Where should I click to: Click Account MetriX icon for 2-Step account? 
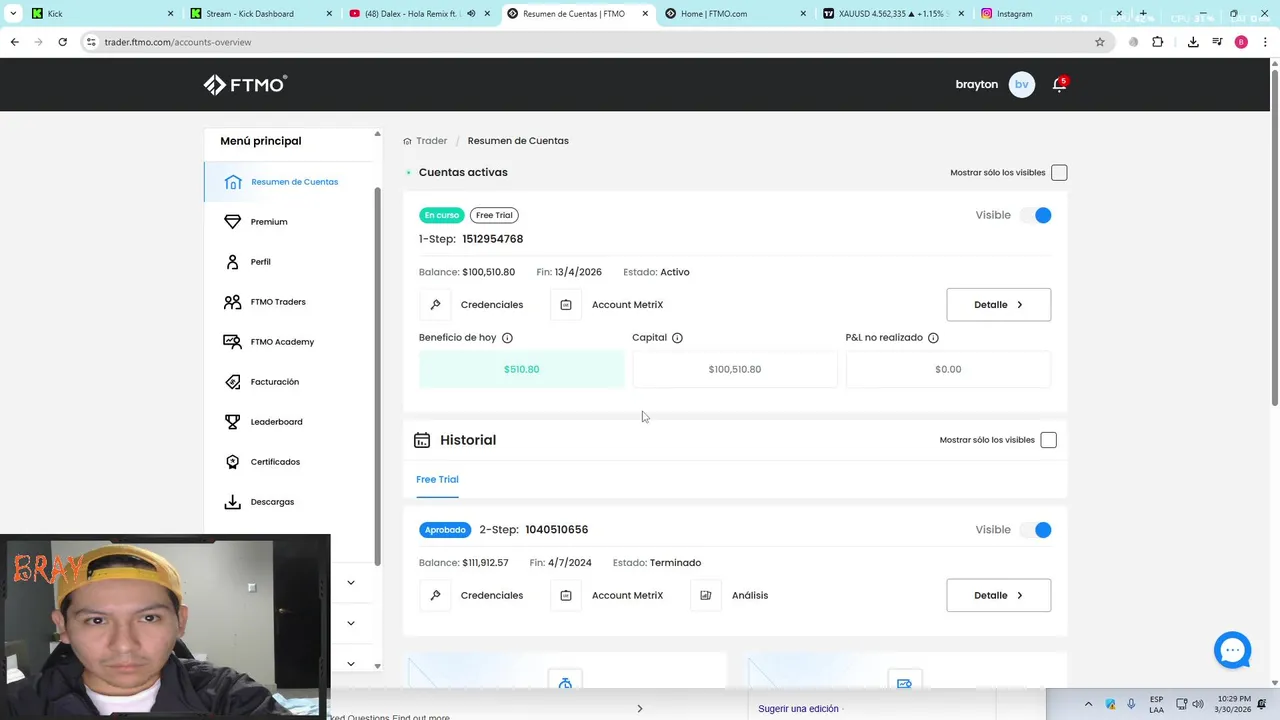click(566, 596)
